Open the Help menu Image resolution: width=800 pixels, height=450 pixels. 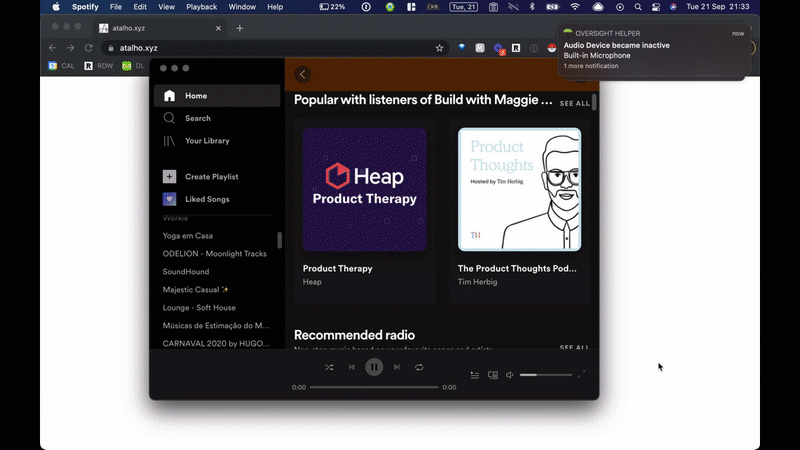(275, 7)
